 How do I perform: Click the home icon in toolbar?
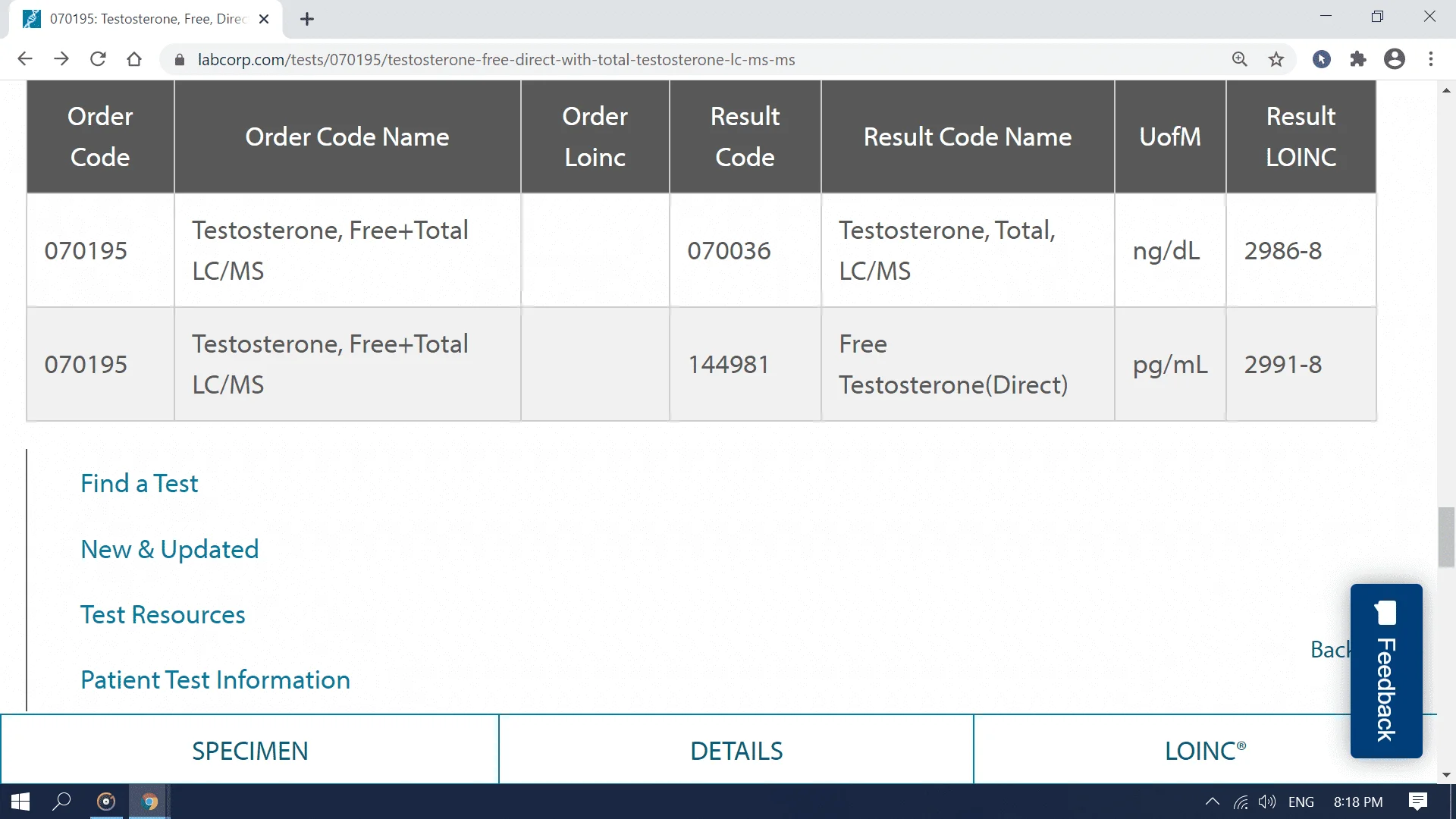click(x=134, y=59)
